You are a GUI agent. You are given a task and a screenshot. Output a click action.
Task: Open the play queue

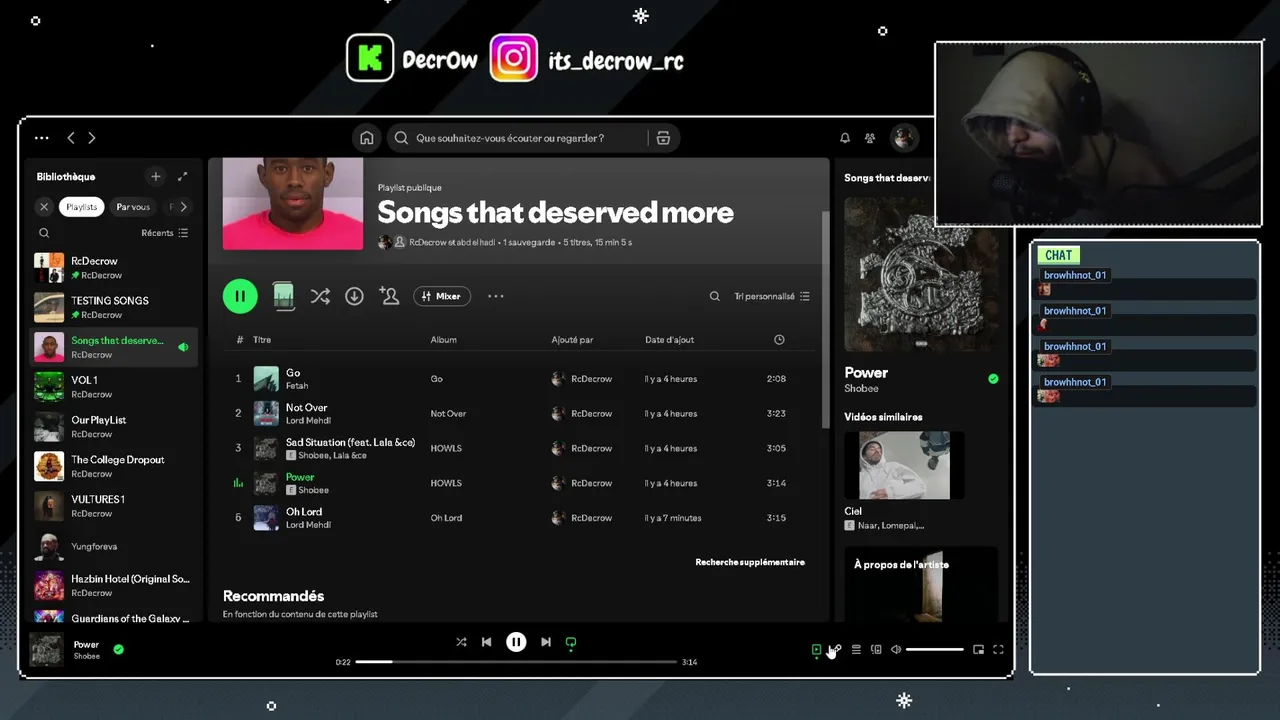coord(856,649)
